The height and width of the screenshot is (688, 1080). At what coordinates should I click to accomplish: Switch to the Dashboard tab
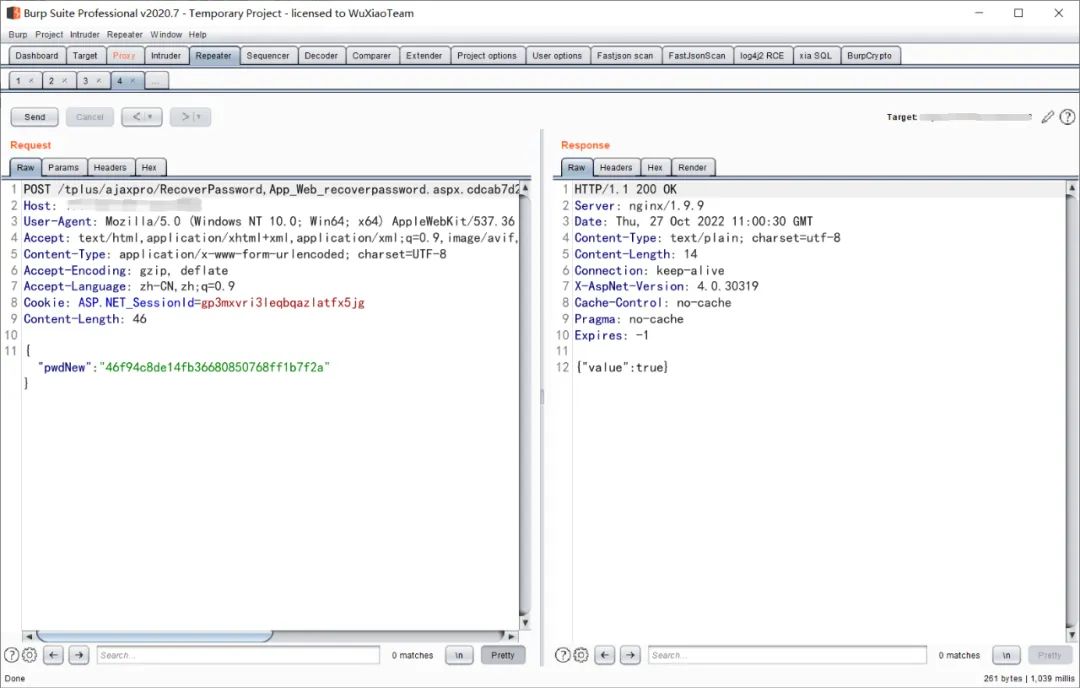37,56
